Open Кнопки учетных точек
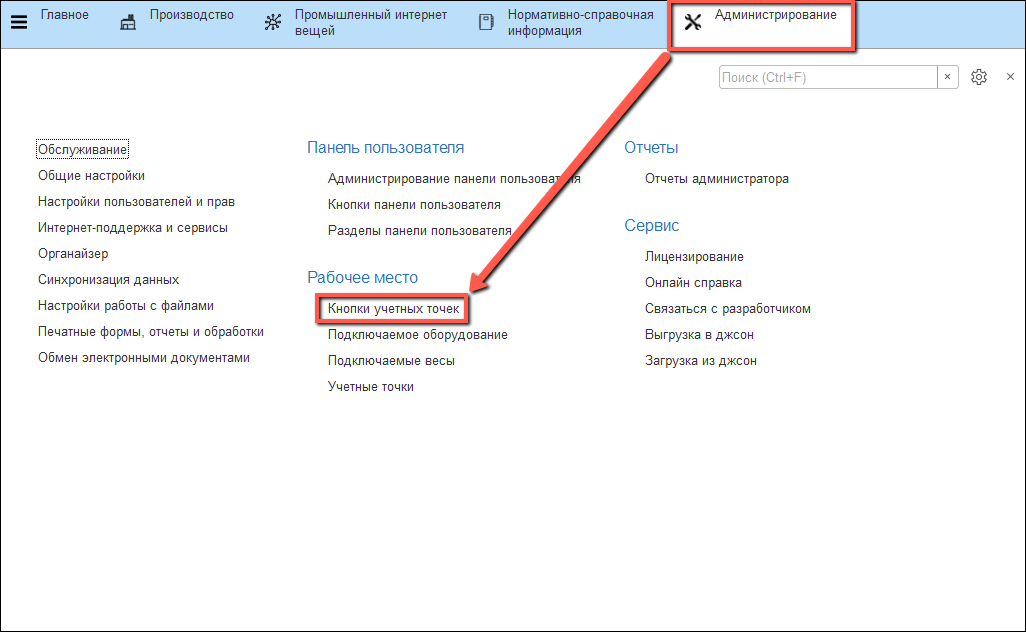This screenshot has width=1026, height=632. [393, 309]
